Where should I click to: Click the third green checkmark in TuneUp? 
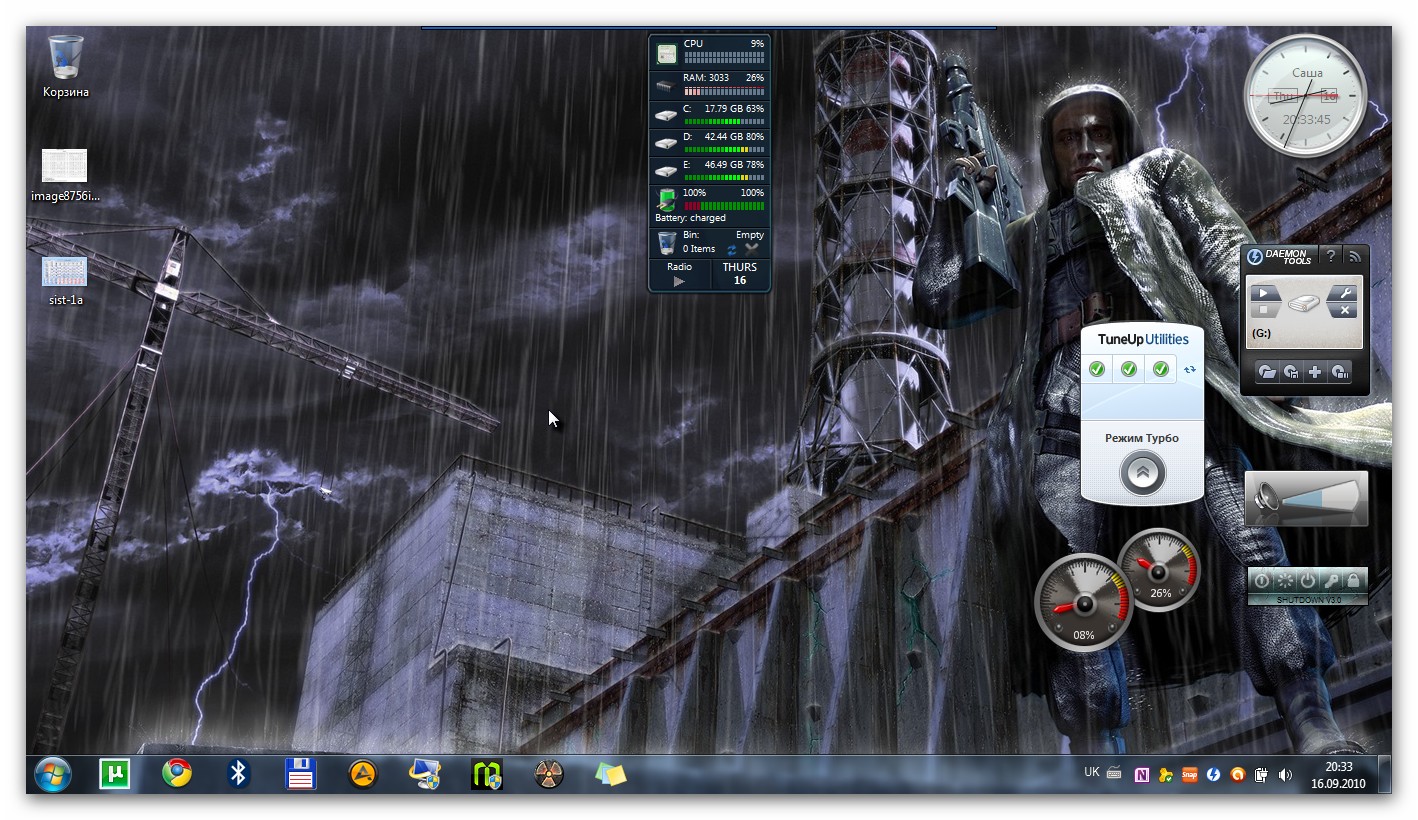pos(1160,370)
